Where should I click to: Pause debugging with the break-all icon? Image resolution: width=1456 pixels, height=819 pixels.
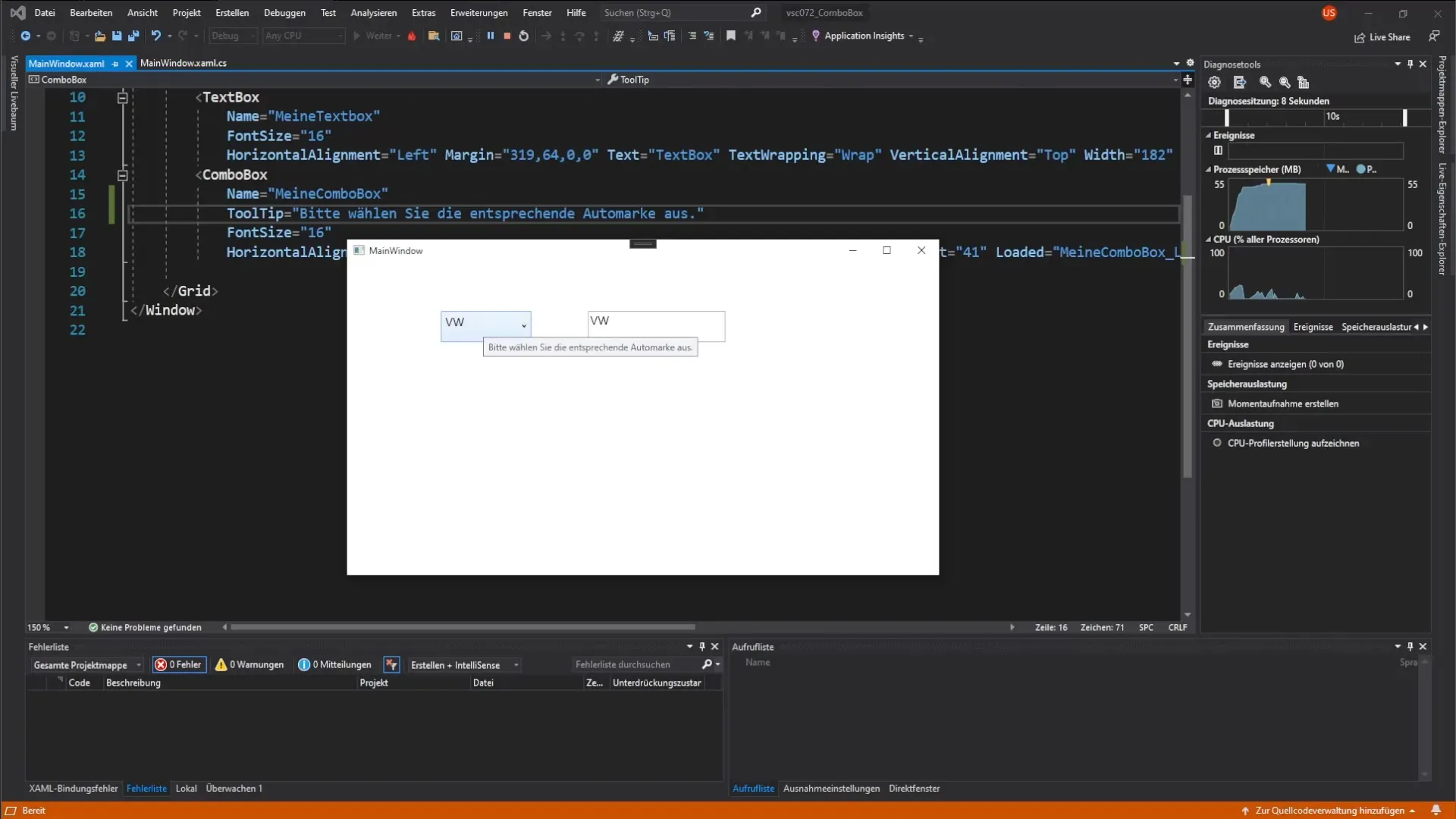(x=491, y=36)
